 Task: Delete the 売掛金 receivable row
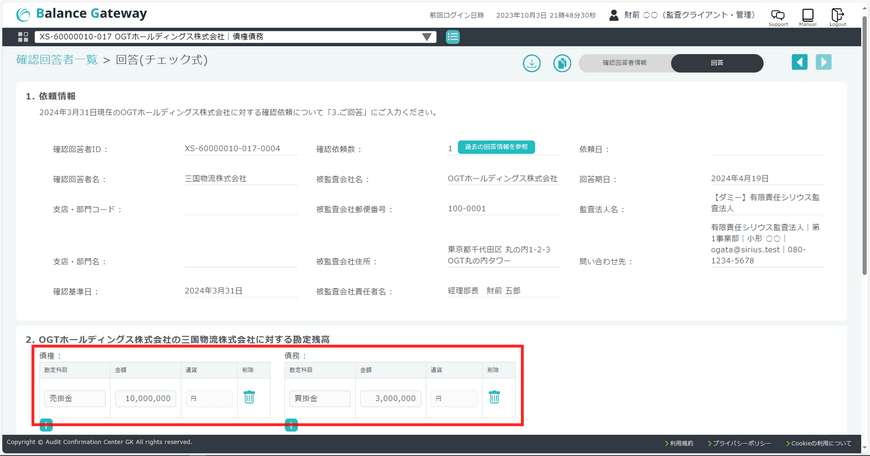point(249,397)
